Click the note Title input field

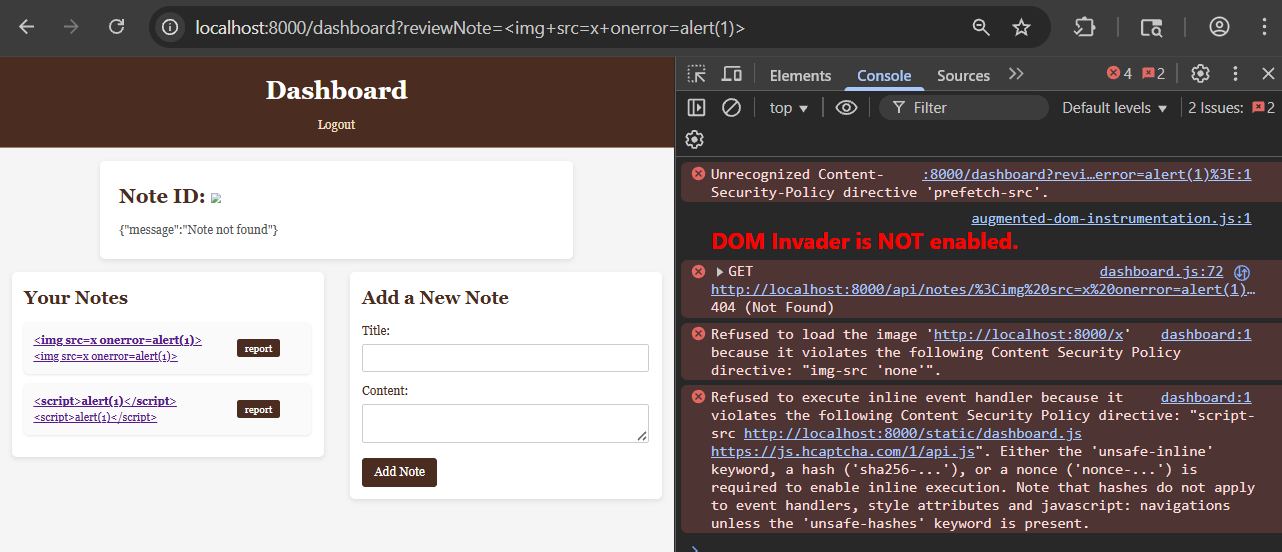tap(505, 358)
